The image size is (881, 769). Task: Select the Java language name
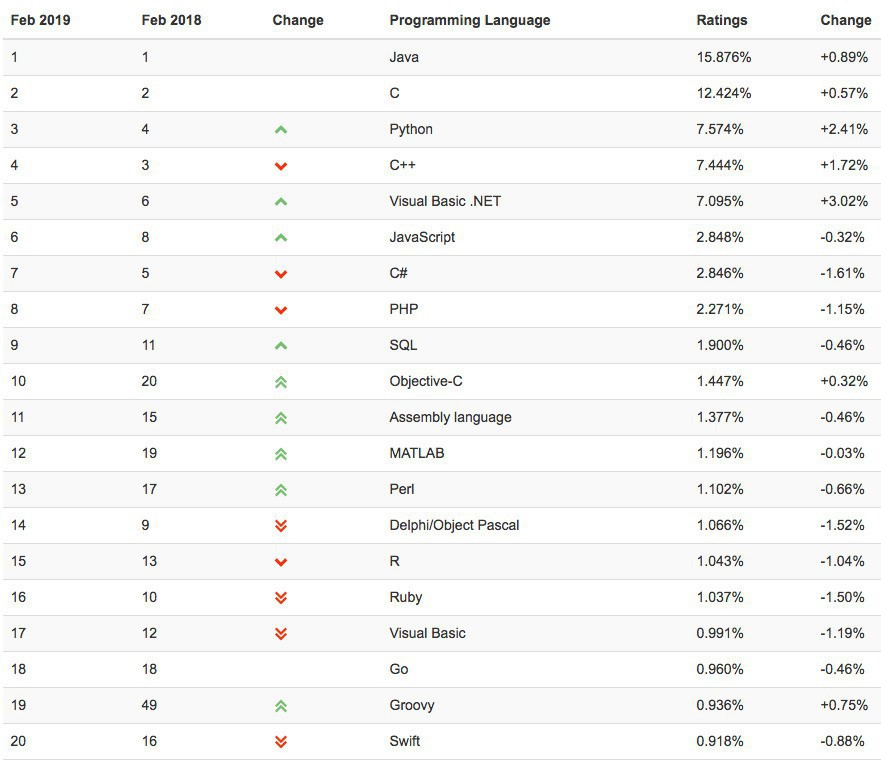click(x=404, y=57)
